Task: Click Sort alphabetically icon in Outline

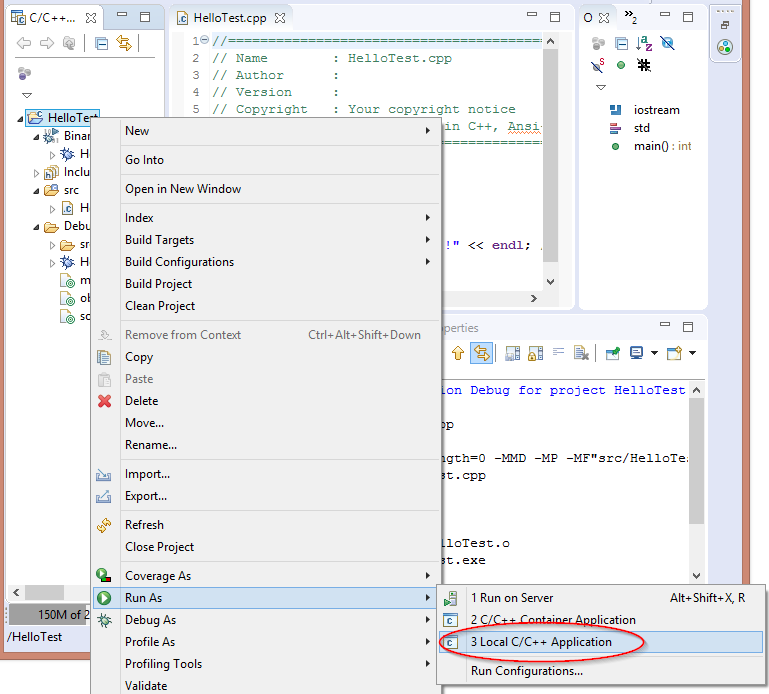Action: (x=644, y=43)
